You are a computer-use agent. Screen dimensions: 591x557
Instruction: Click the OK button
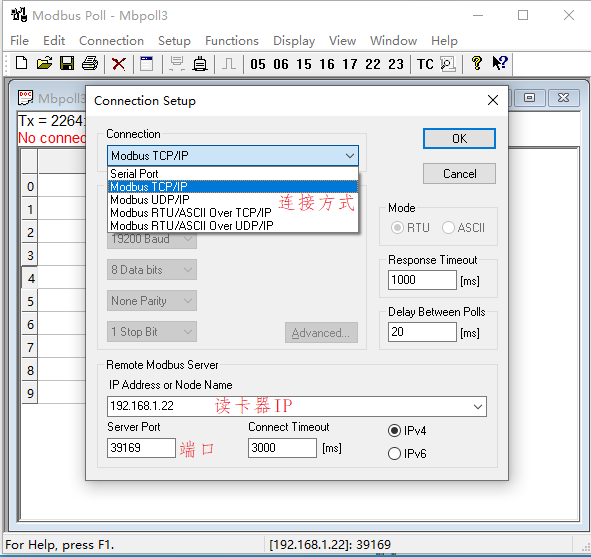[x=459, y=139]
